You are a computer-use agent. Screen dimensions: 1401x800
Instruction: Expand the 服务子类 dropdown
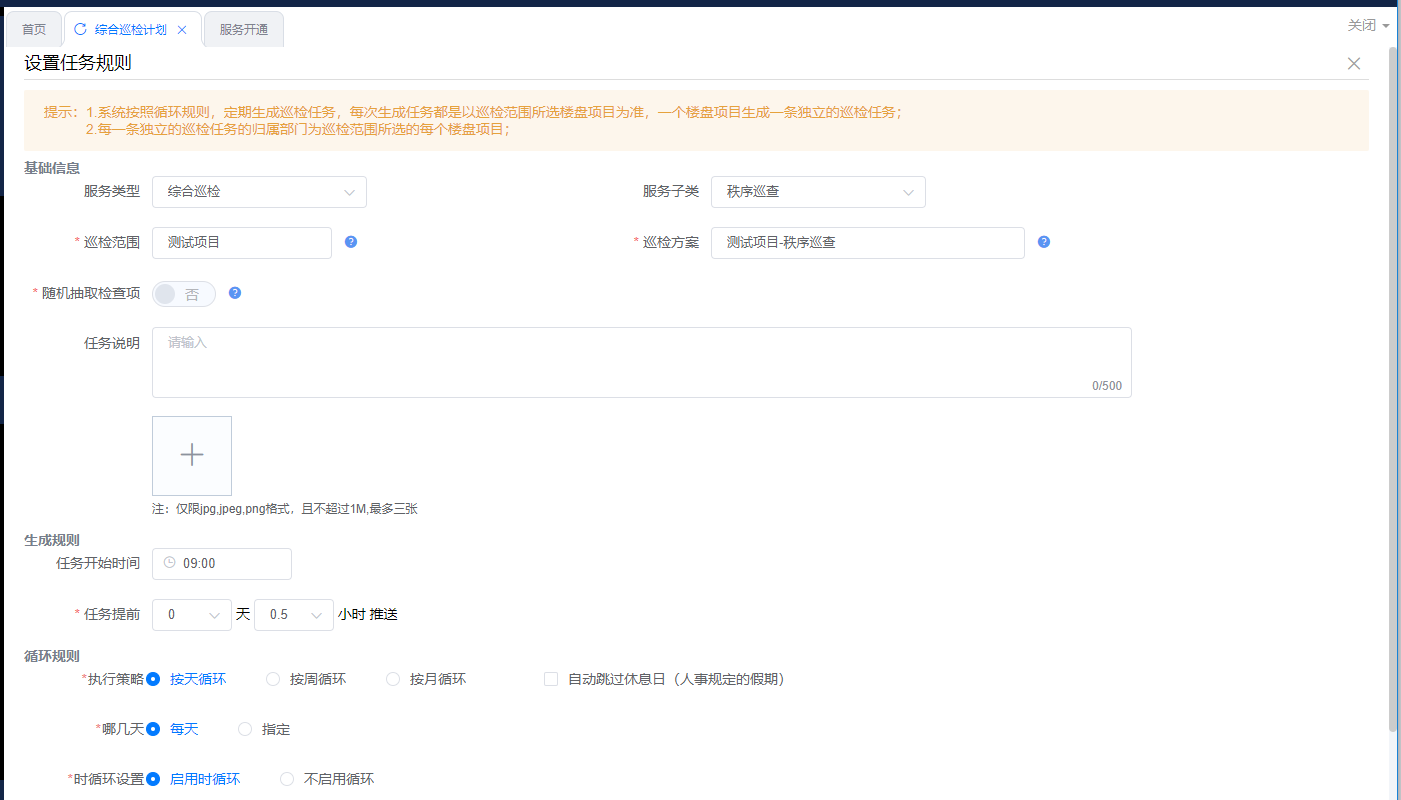(818, 191)
